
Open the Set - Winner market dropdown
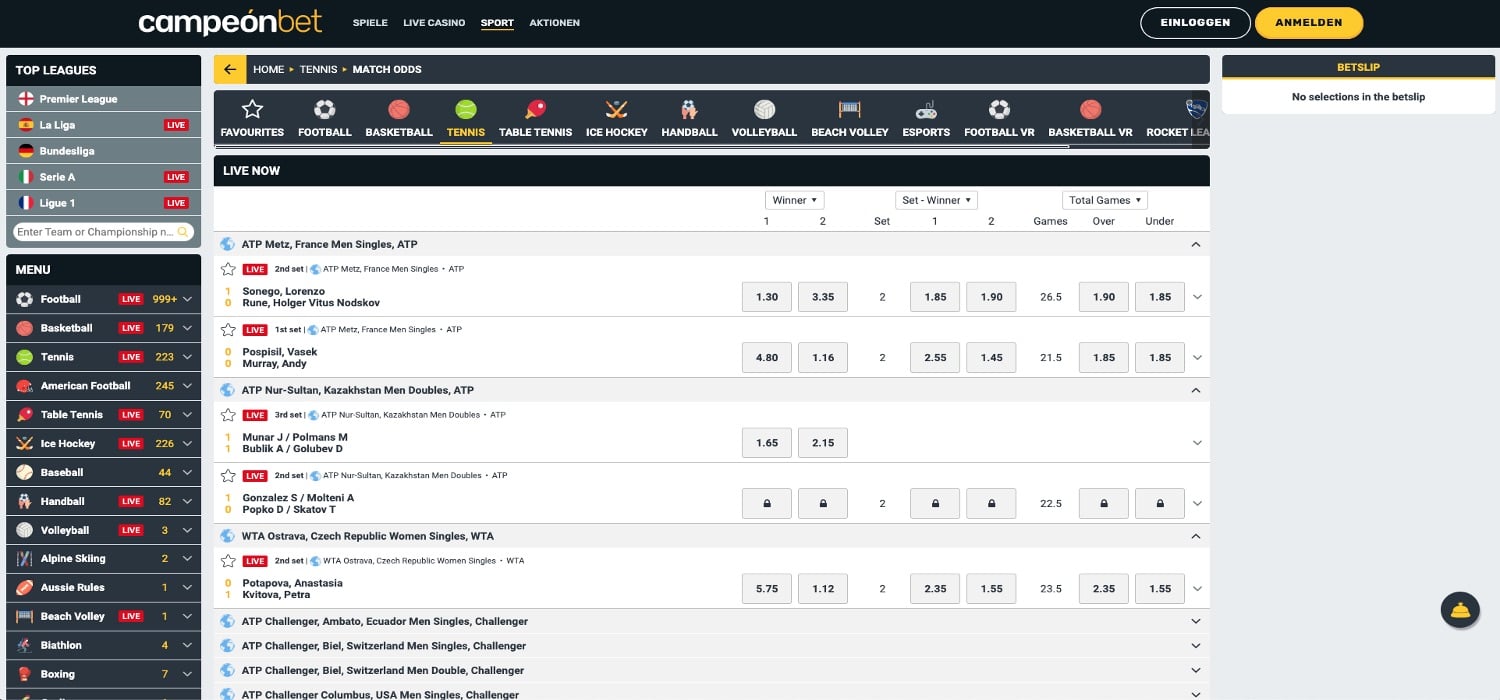[x=936, y=200]
